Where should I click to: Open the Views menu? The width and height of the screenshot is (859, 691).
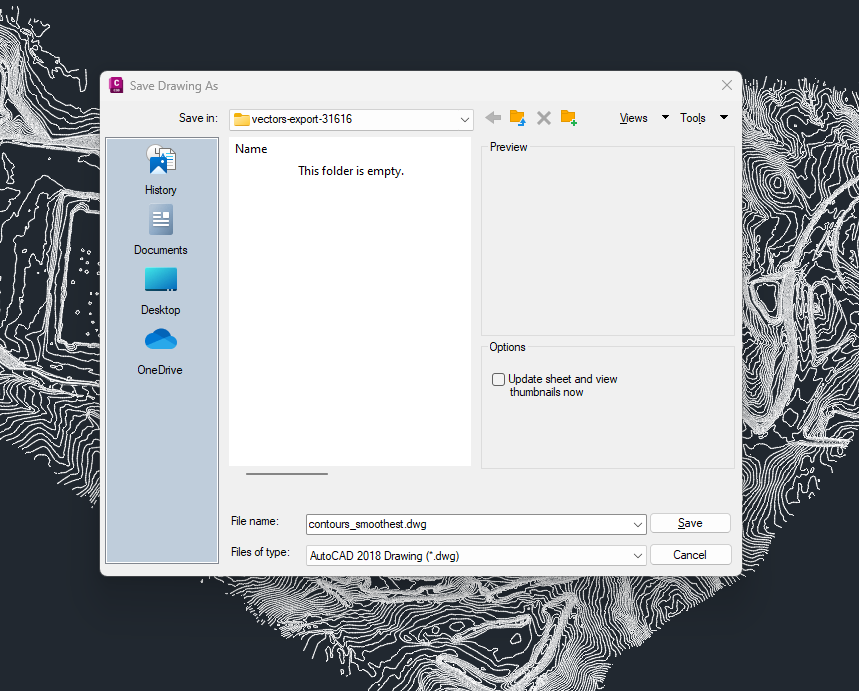click(x=643, y=118)
